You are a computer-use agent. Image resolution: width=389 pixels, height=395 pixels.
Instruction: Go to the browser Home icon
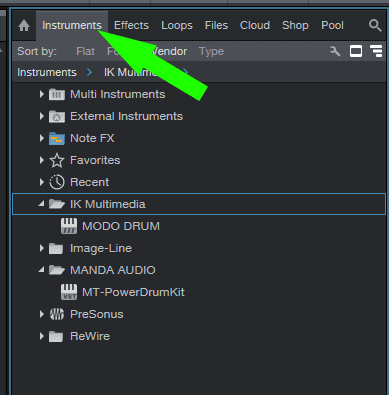tap(24, 26)
